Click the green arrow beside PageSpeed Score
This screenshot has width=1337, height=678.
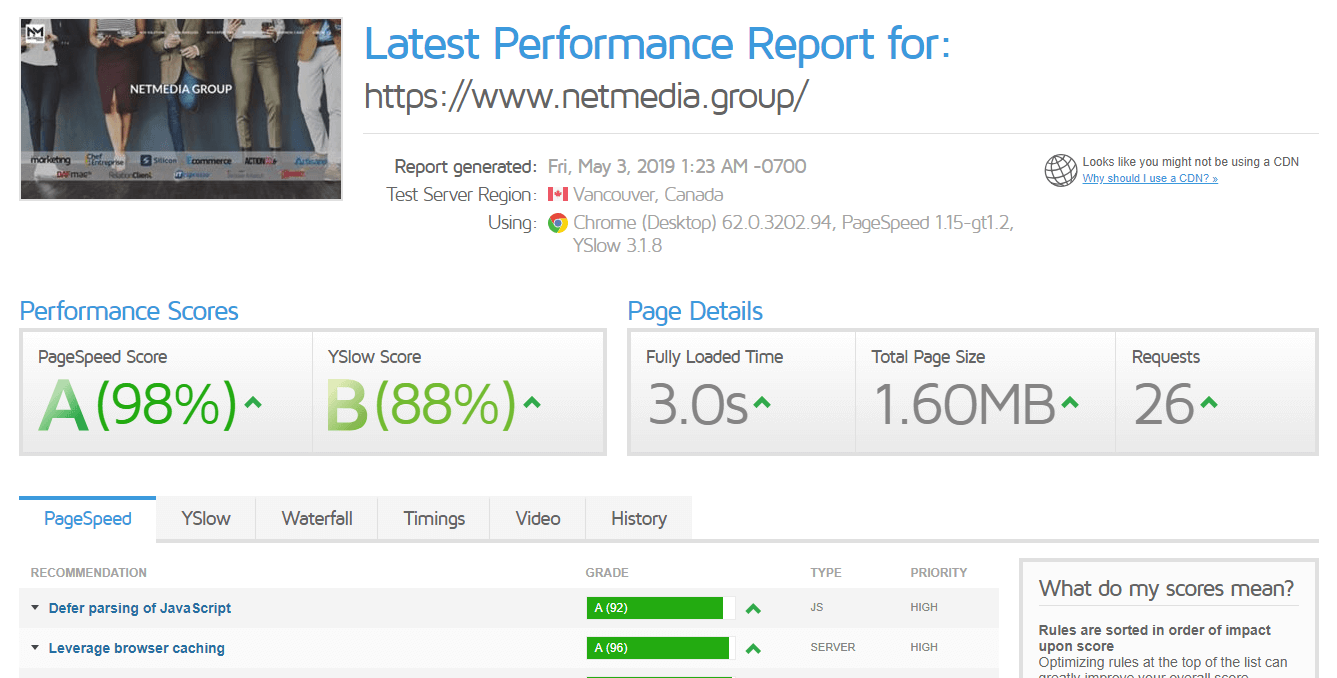(253, 403)
